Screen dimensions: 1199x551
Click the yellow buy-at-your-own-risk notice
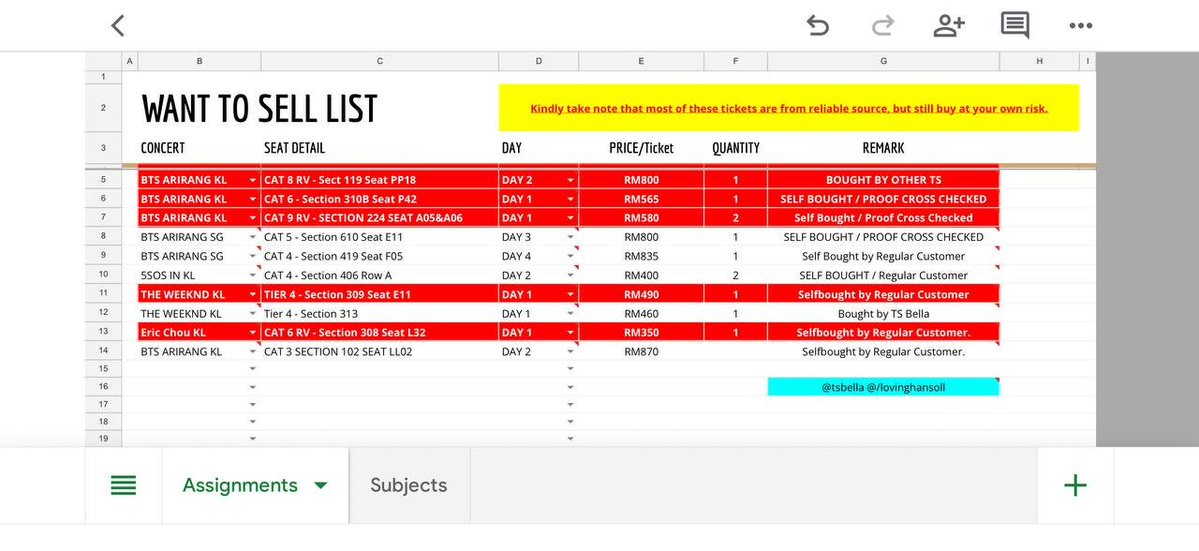coord(788,108)
